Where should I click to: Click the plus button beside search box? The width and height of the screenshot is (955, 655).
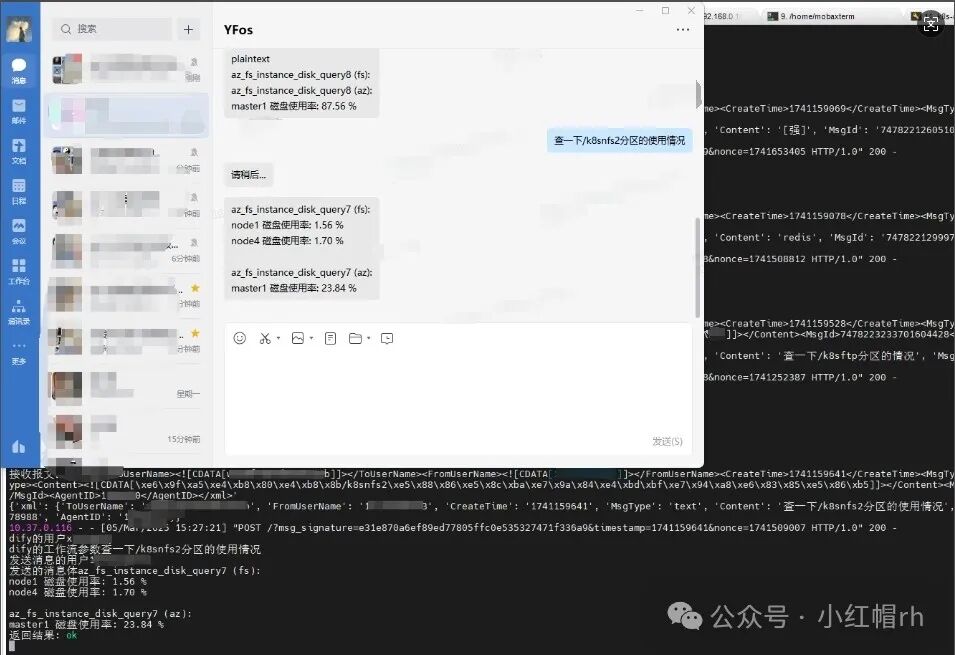189,29
